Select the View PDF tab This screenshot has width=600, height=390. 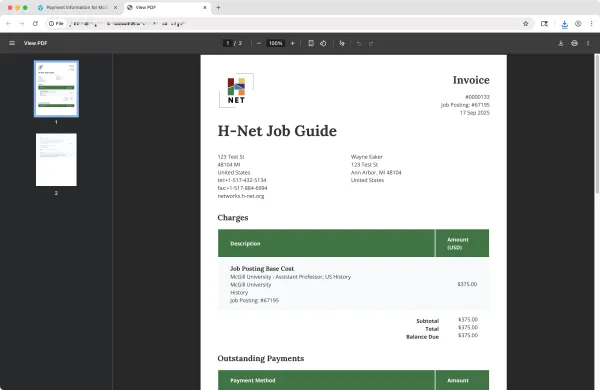(167, 7)
